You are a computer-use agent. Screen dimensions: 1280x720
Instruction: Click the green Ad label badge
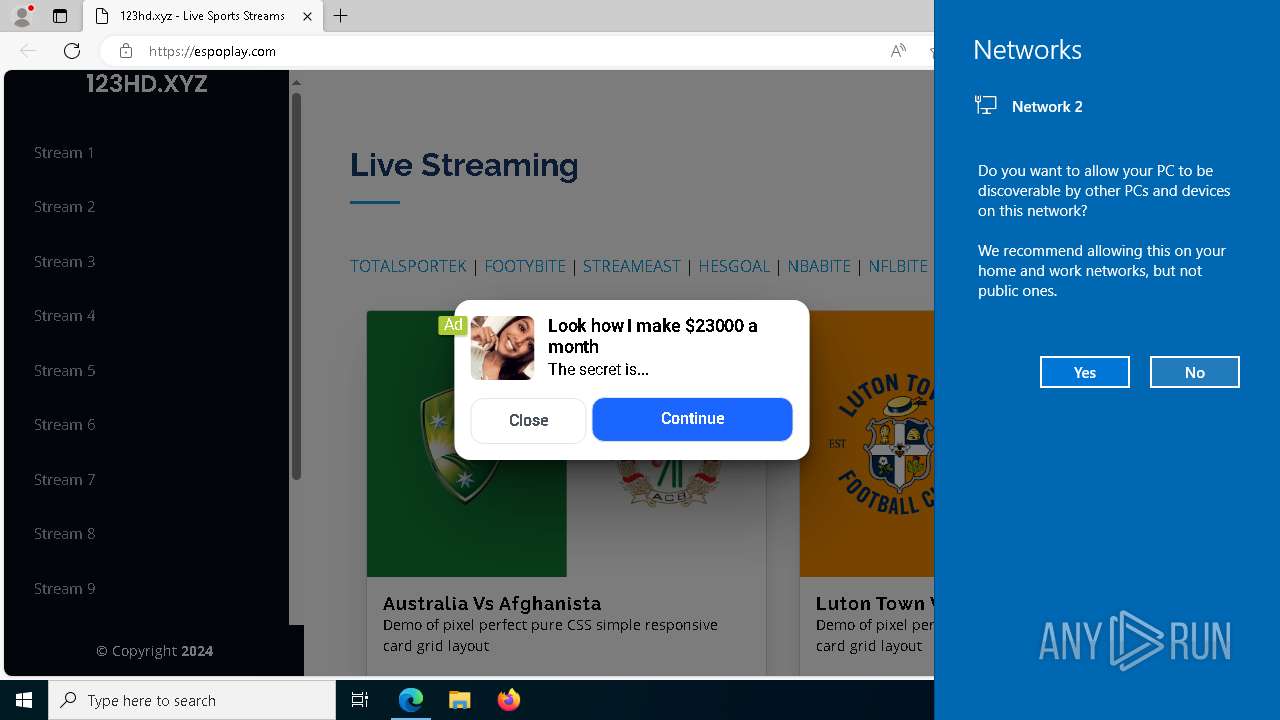click(x=453, y=325)
